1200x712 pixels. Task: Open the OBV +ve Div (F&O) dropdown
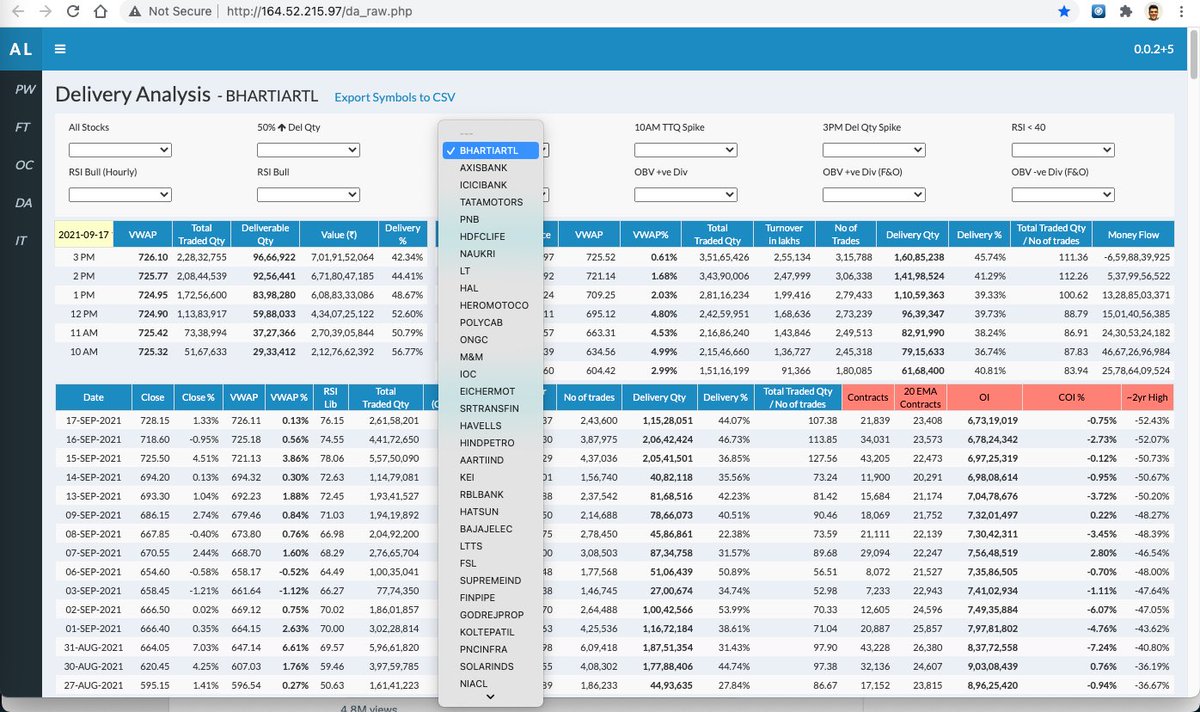(874, 193)
